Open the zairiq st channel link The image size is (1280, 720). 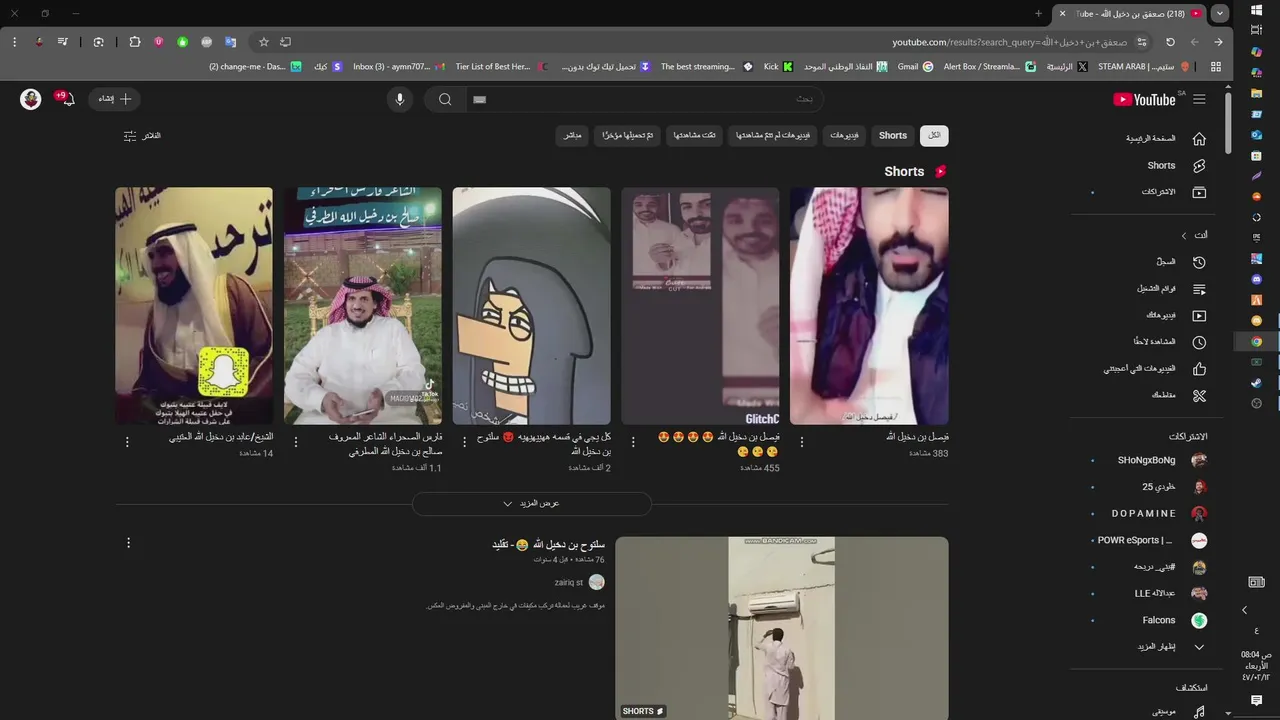568,582
